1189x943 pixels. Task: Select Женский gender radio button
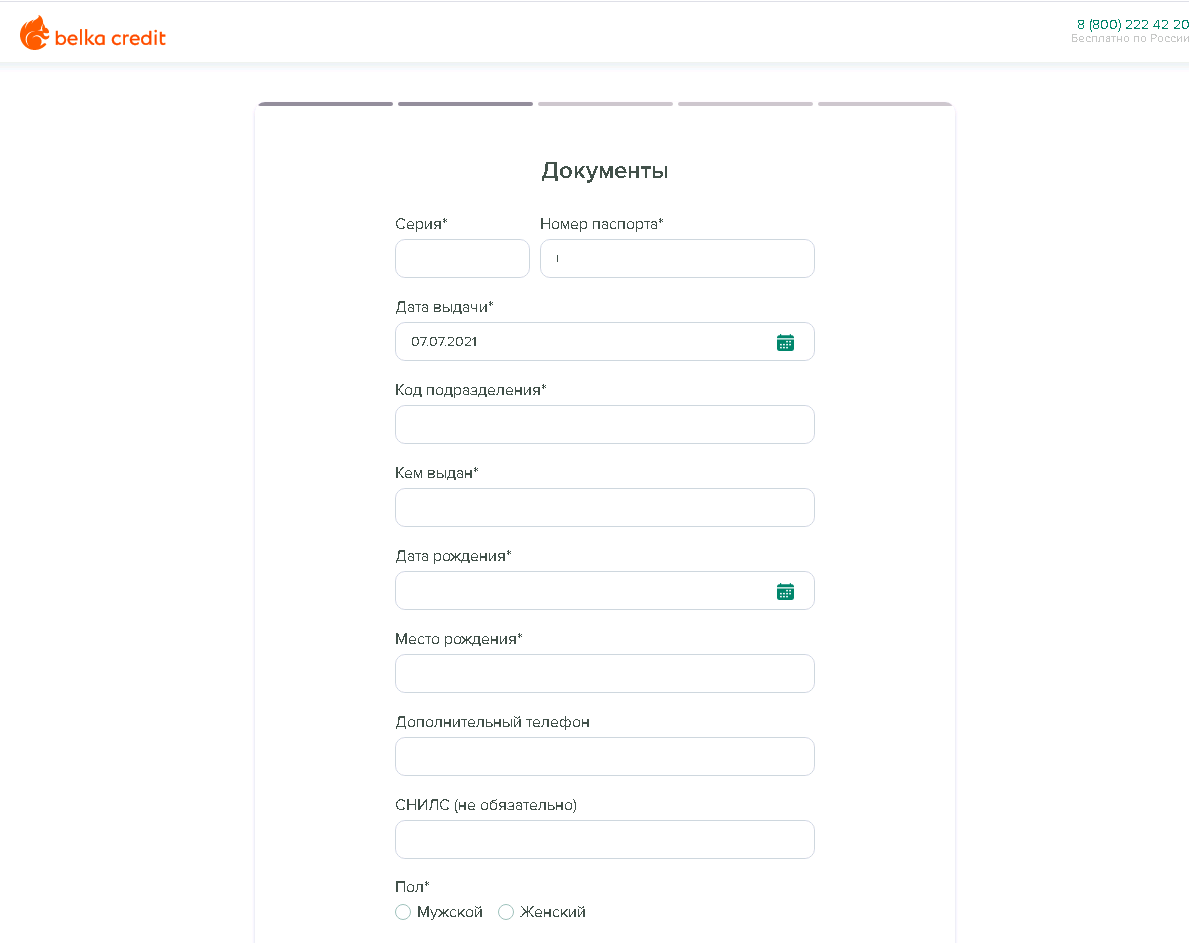[506, 912]
